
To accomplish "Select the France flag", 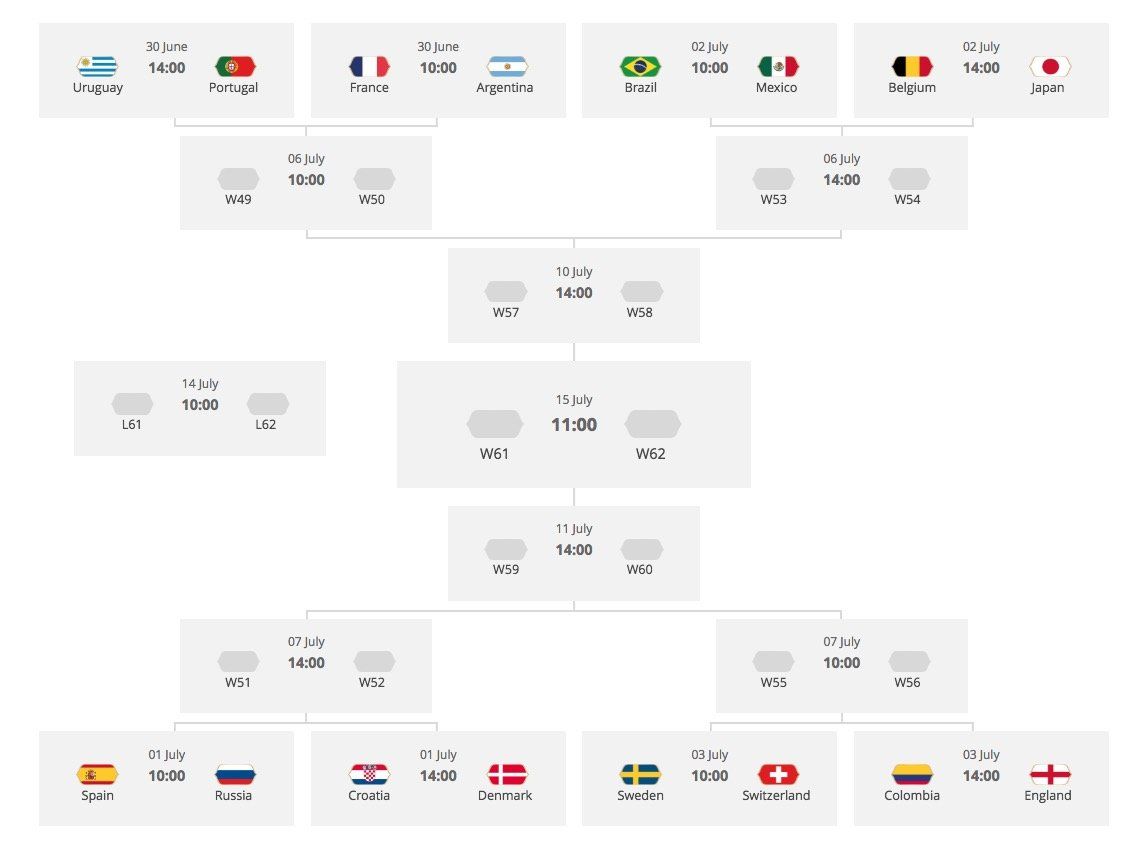I will click(x=369, y=67).
